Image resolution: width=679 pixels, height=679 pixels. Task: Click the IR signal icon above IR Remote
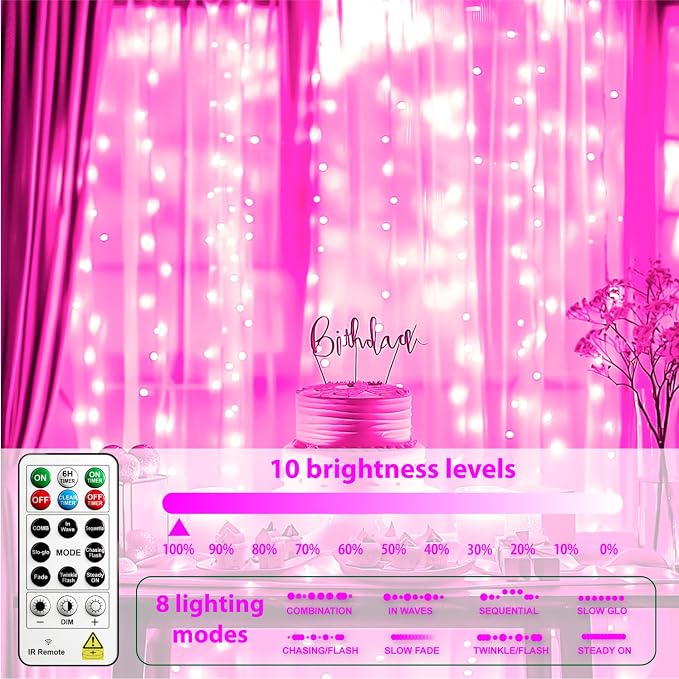click(48, 642)
